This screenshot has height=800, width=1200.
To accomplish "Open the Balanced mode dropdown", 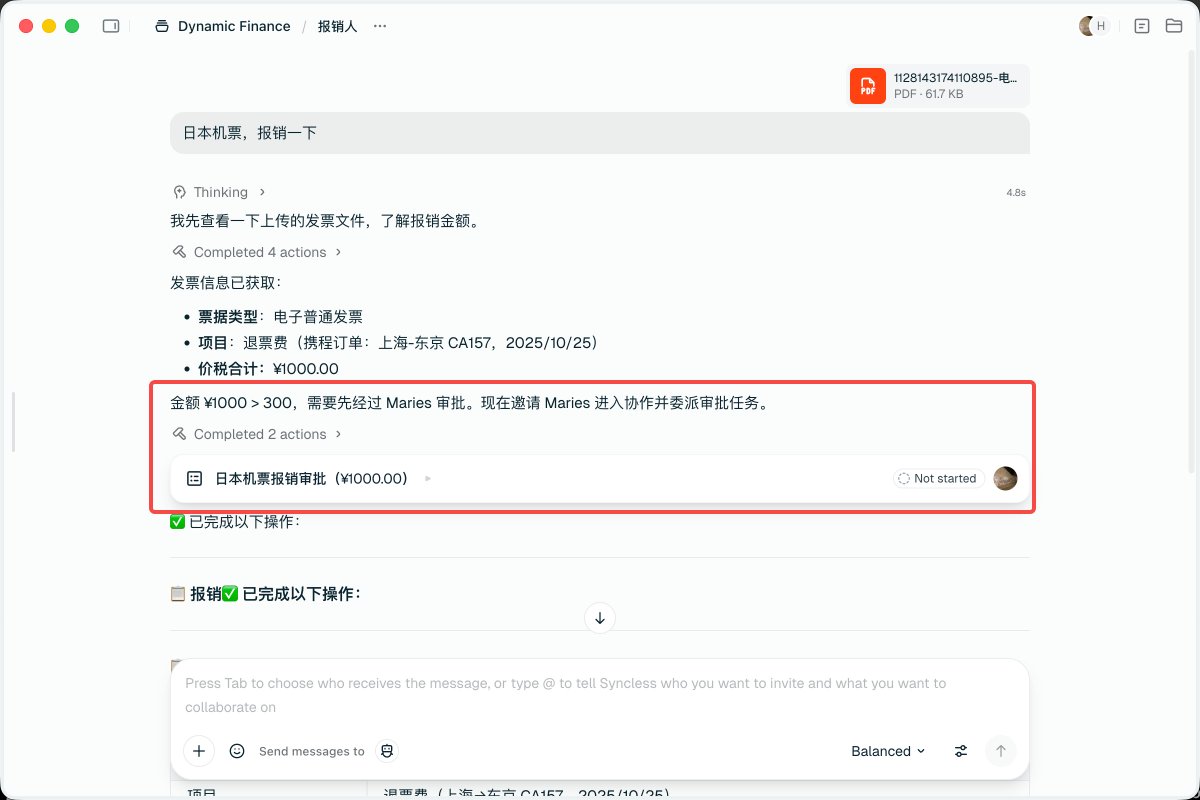I will [888, 751].
